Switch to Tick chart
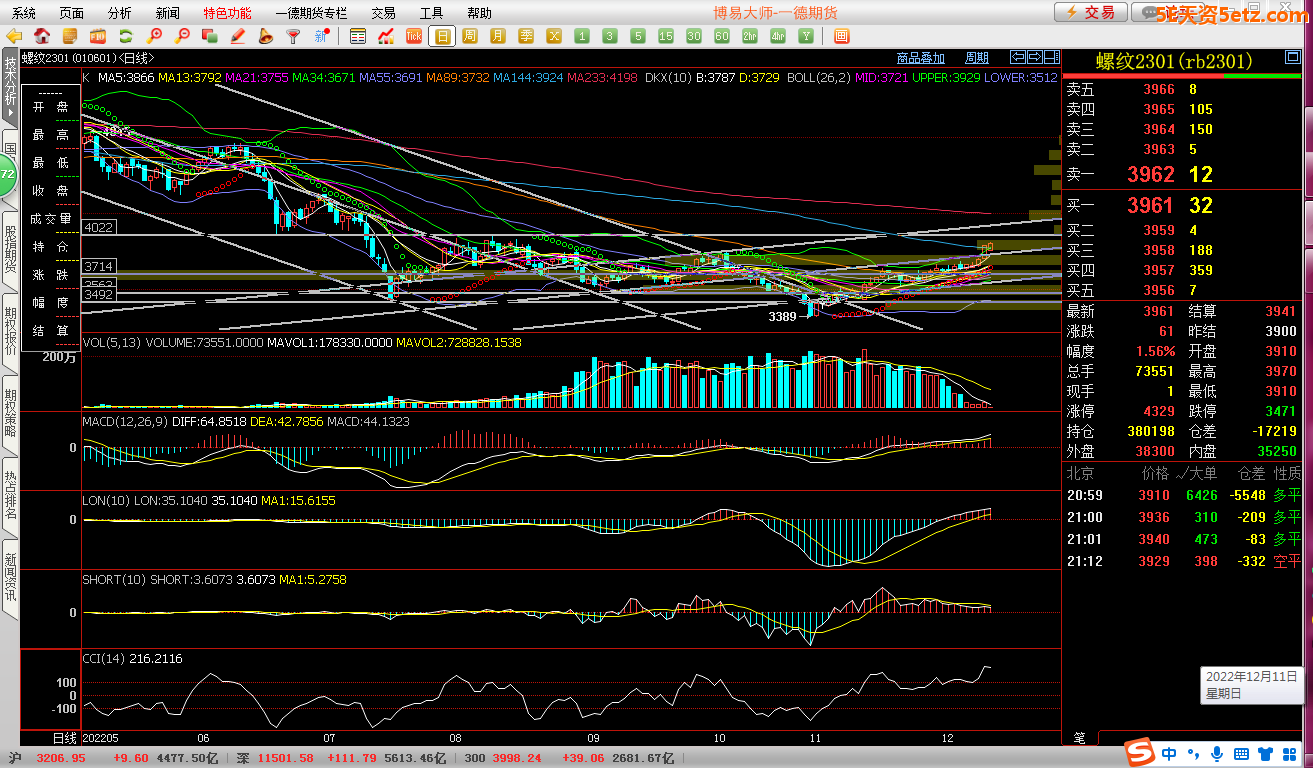Viewport: 1313px width, 768px height. pos(414,36)
